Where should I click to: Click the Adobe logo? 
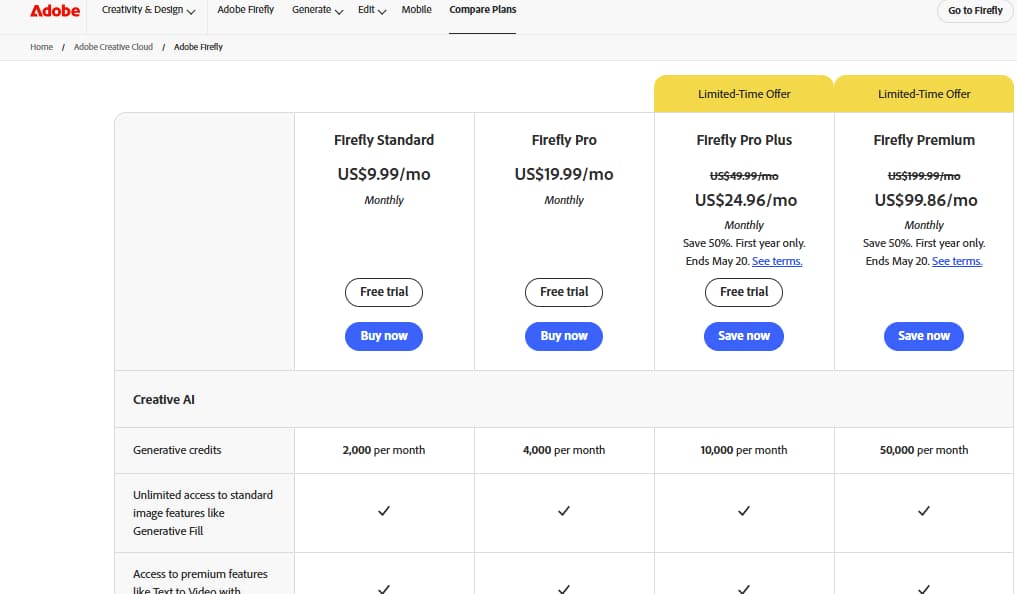(55, 10)
